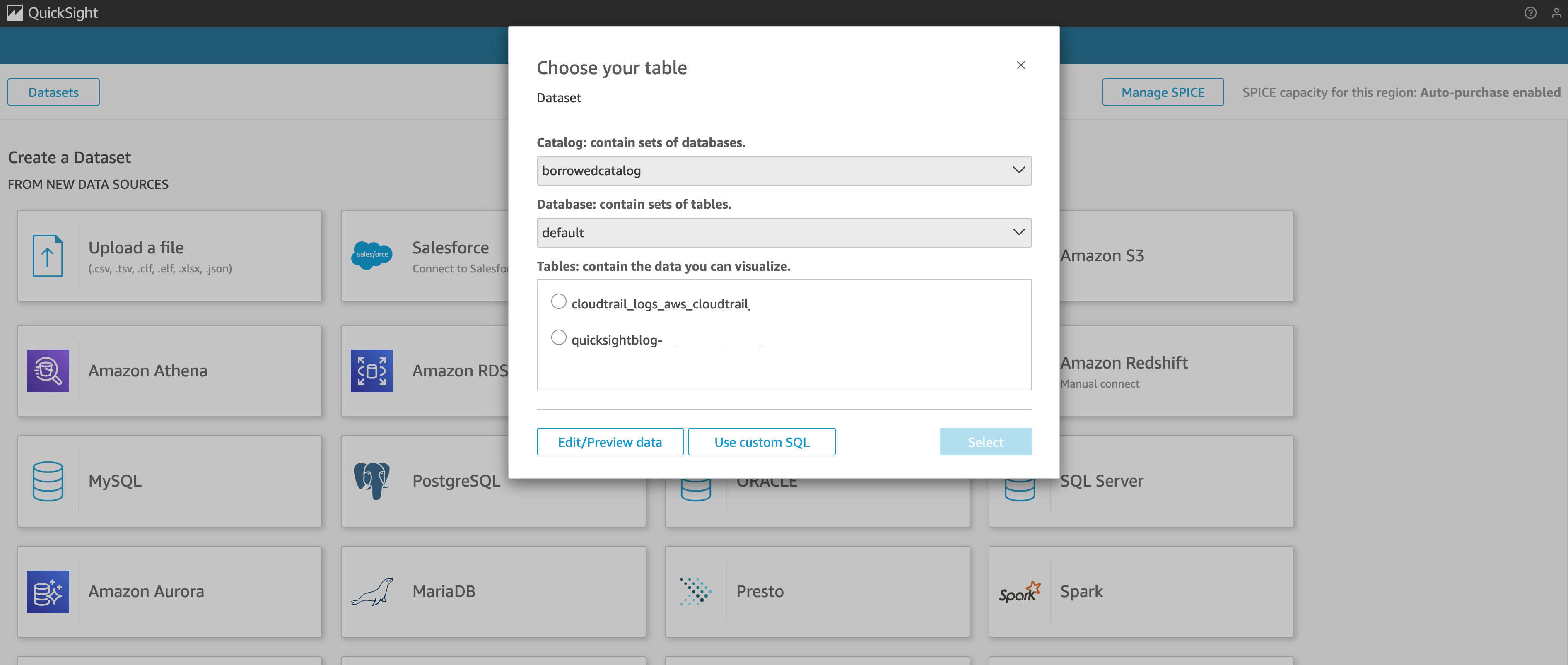Screen dimensions: 1568x665
Task: Click the Presto dots icon
Action: 695,591
